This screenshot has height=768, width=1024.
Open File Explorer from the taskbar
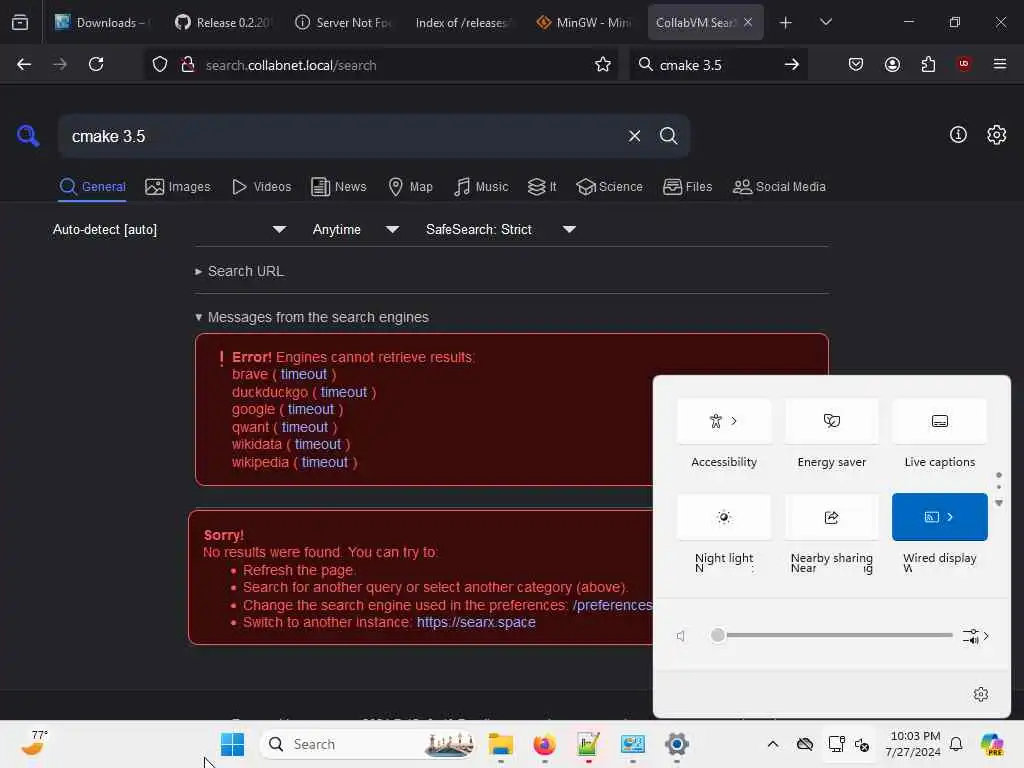click(x=501, y=744)
